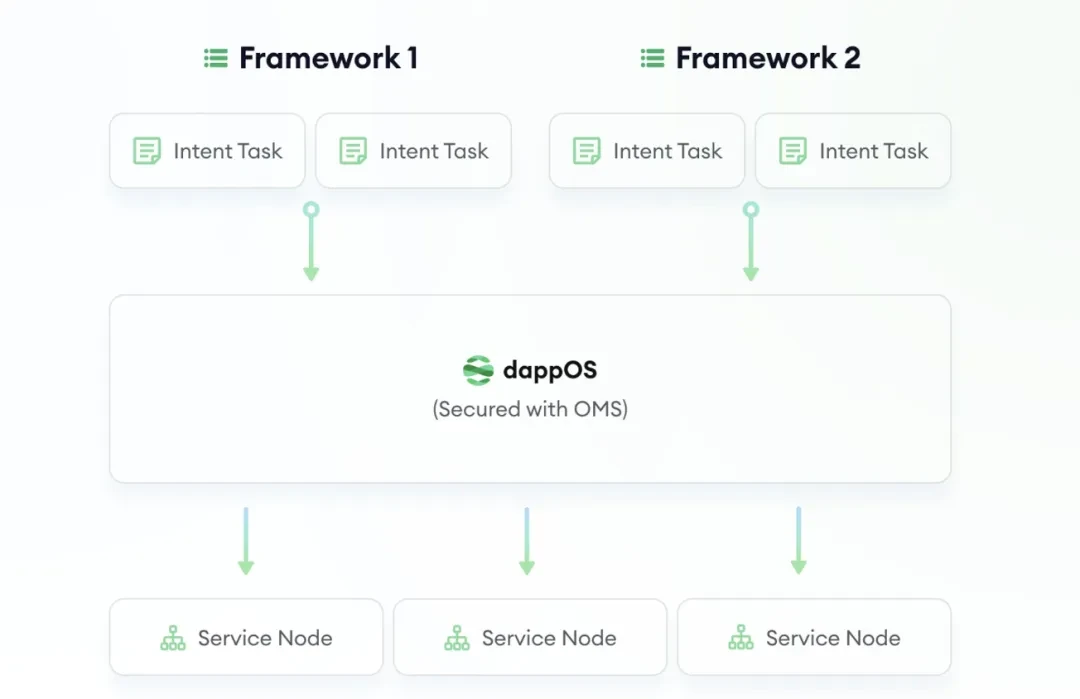Select the "Framework 2" heading text

point(768,59)
